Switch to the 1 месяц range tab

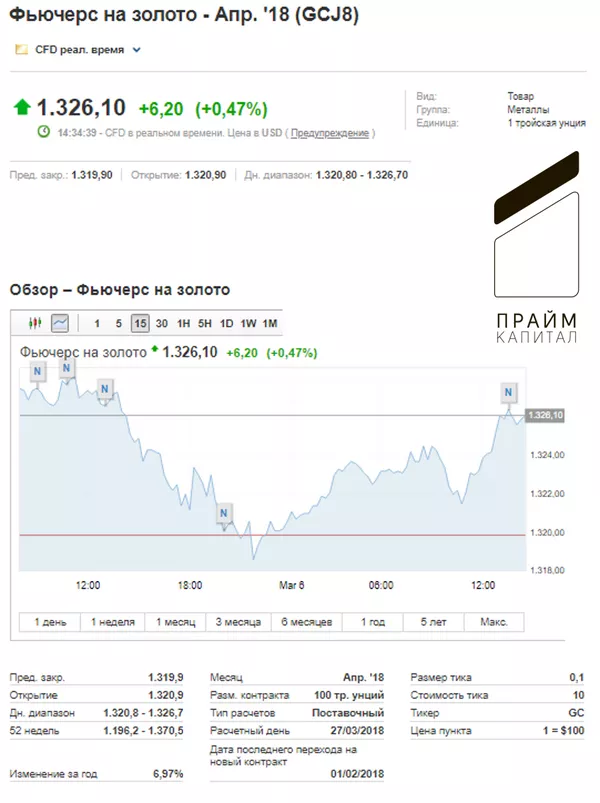[x=176, y=622]
